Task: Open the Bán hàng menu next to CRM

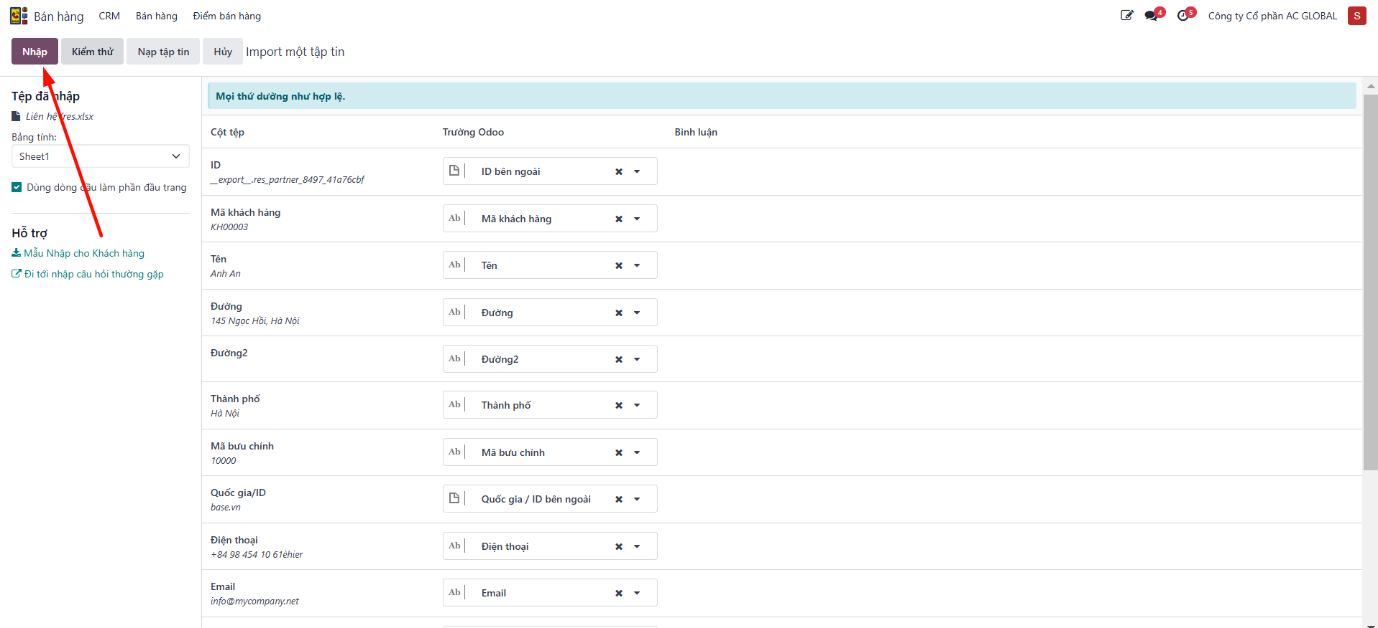Action: pos(156,16)
